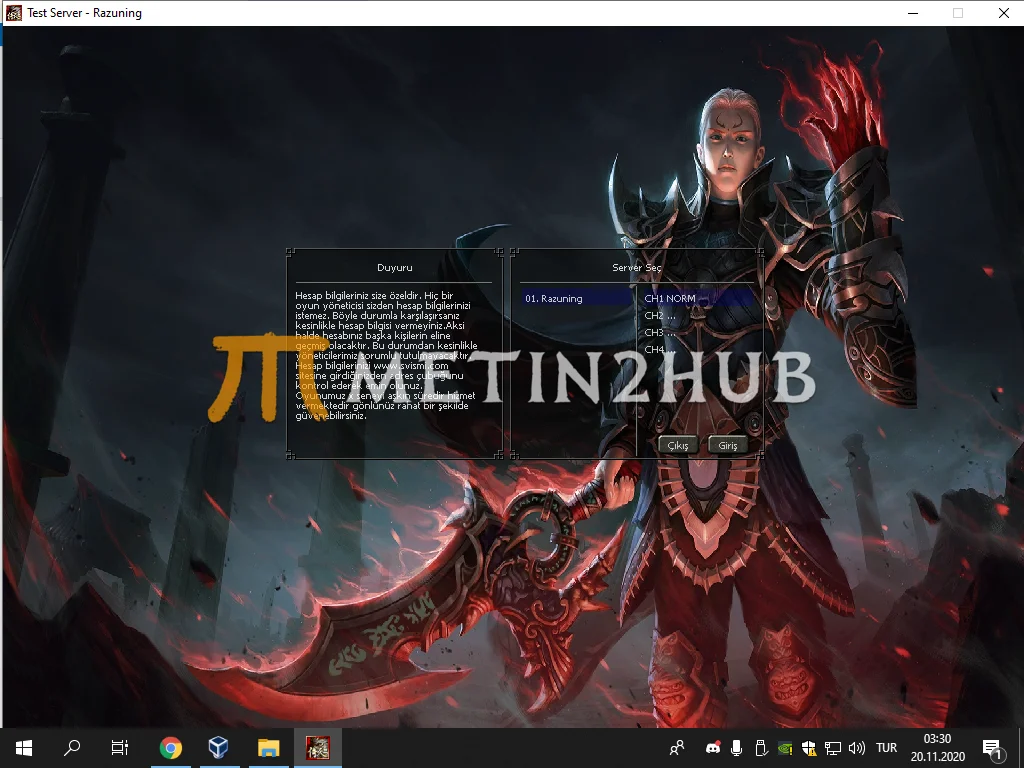Click the Server Seç panel title
The width and height of the screenshot is (1024, 768).
(x=637, y=267)
